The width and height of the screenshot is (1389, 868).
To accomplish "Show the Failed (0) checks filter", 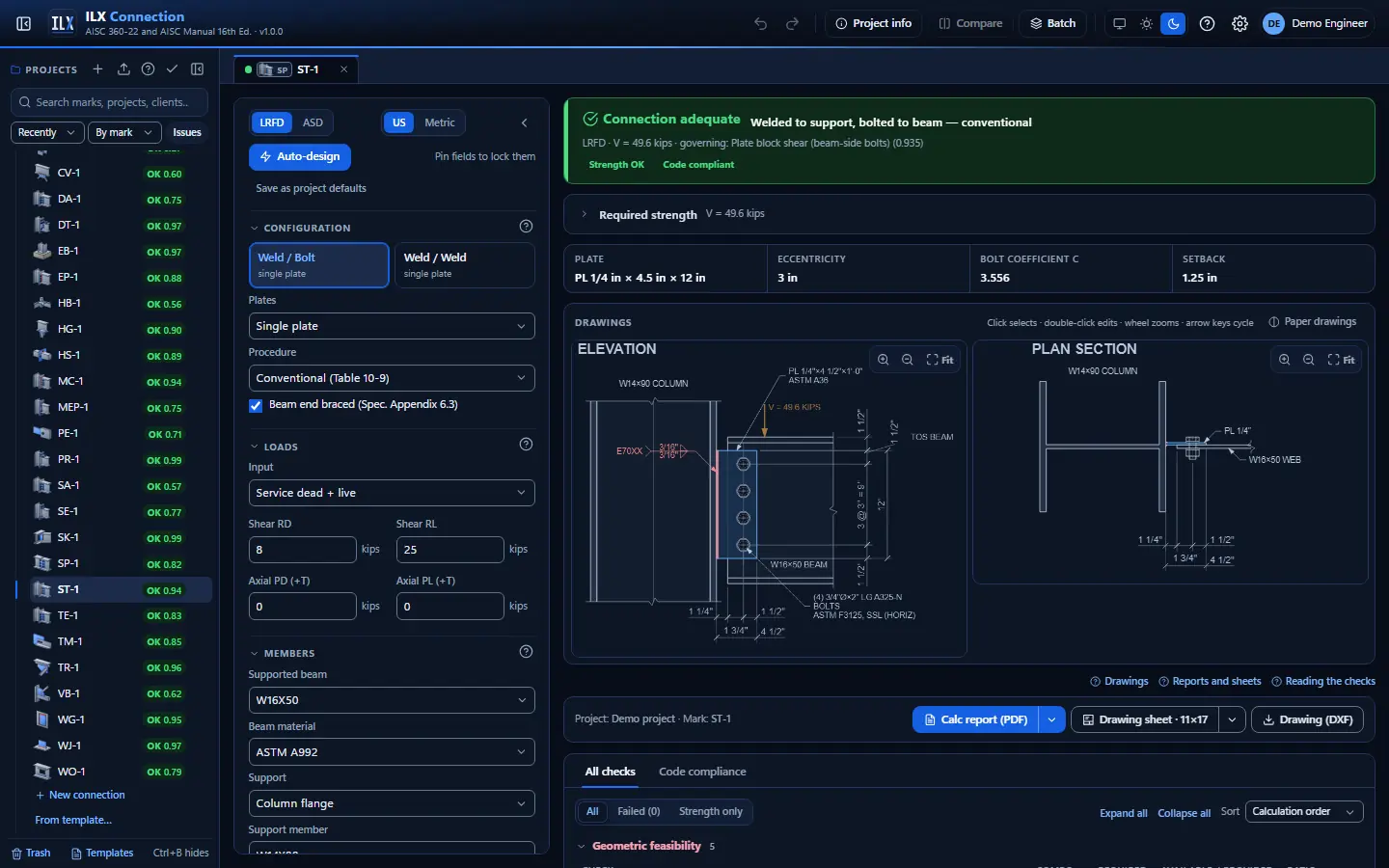I will (639, 812).
